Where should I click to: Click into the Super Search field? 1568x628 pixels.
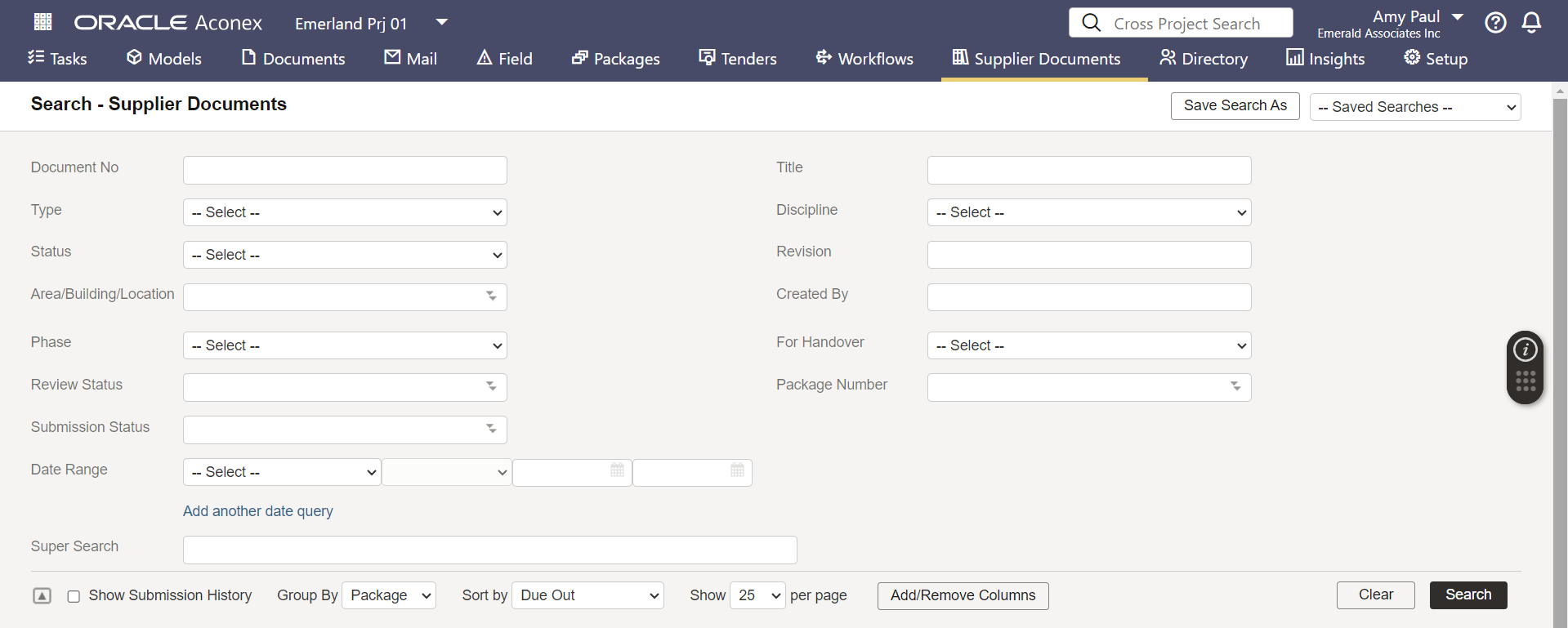tap(489, 550)
